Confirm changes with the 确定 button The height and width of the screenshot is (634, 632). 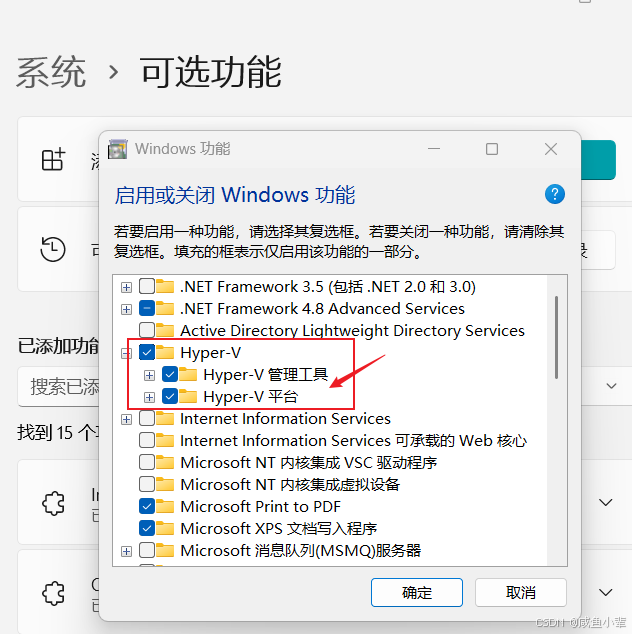click(417, 593)
